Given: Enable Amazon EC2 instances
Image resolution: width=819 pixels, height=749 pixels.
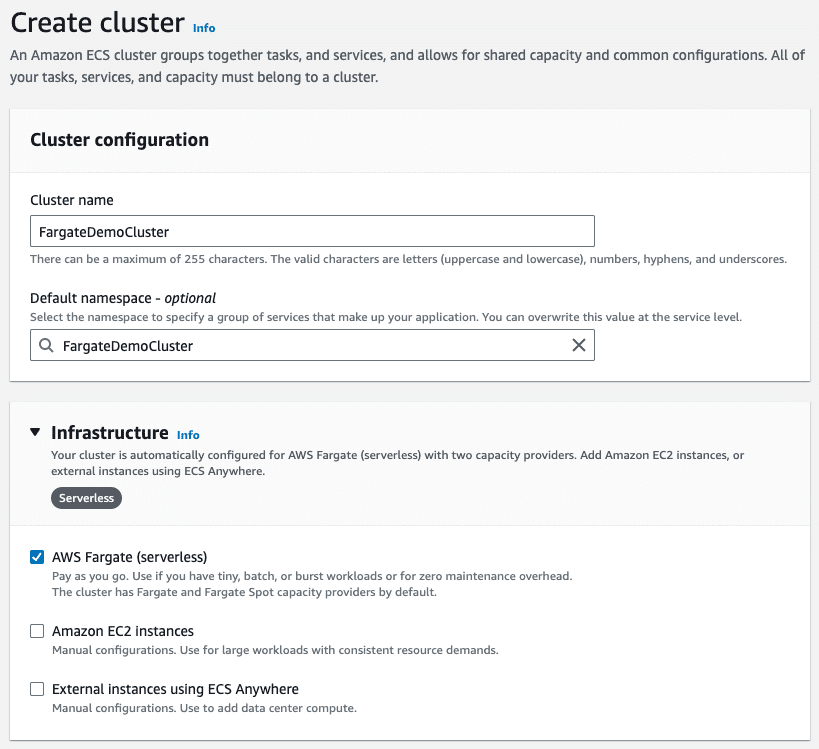Looking at the screenshot, I should click(x=37, y=631).
